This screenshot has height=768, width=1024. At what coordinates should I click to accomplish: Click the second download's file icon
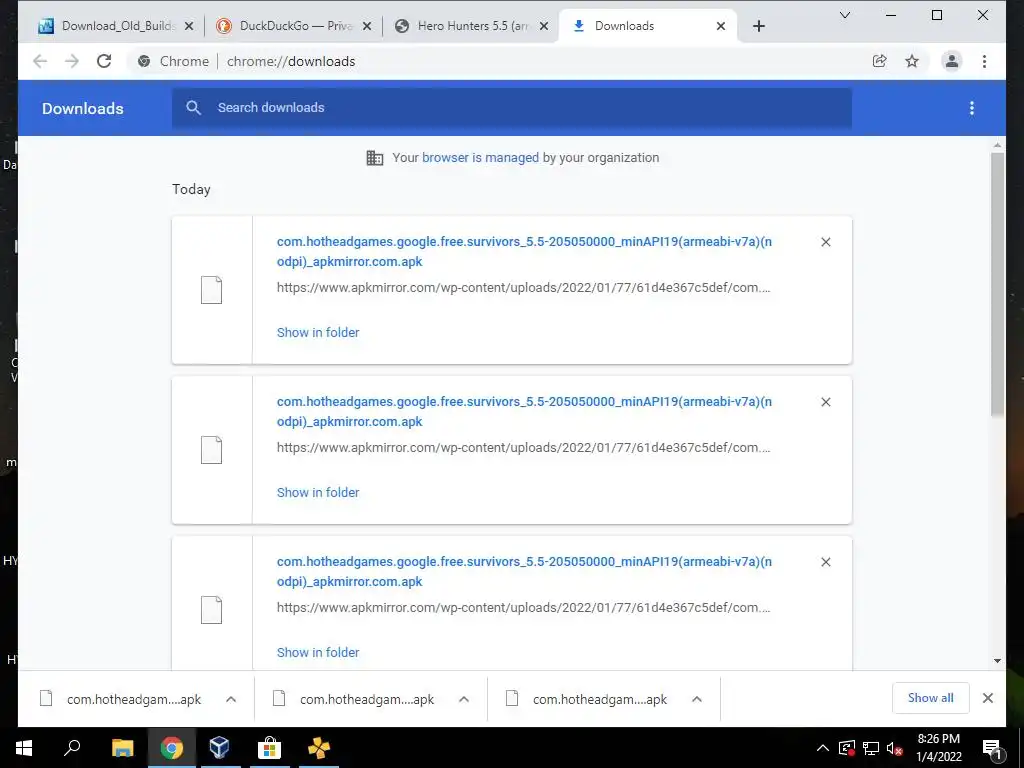coord(212,450)
